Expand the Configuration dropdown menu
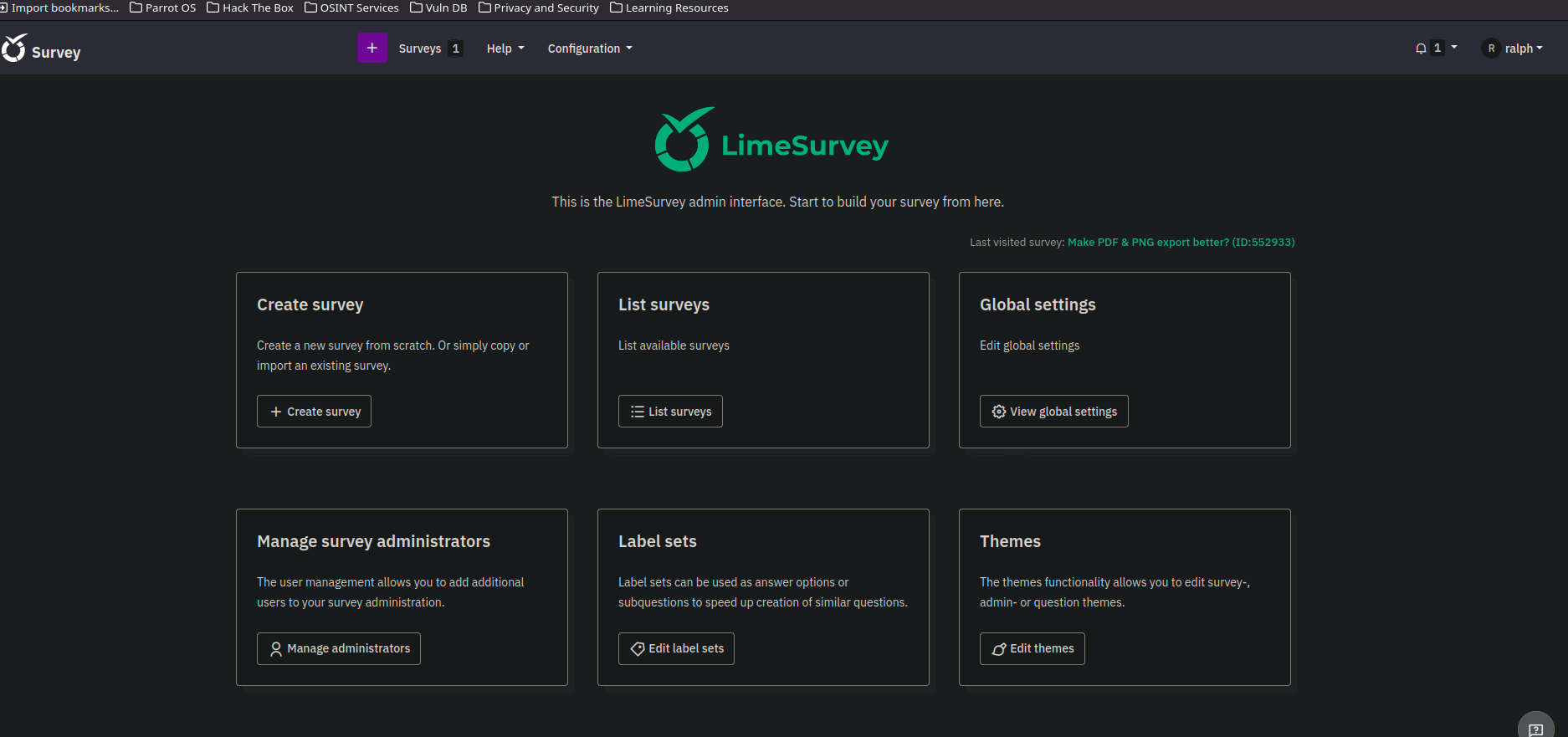This screenshot has width=1568, height=737. click(590, 49)
